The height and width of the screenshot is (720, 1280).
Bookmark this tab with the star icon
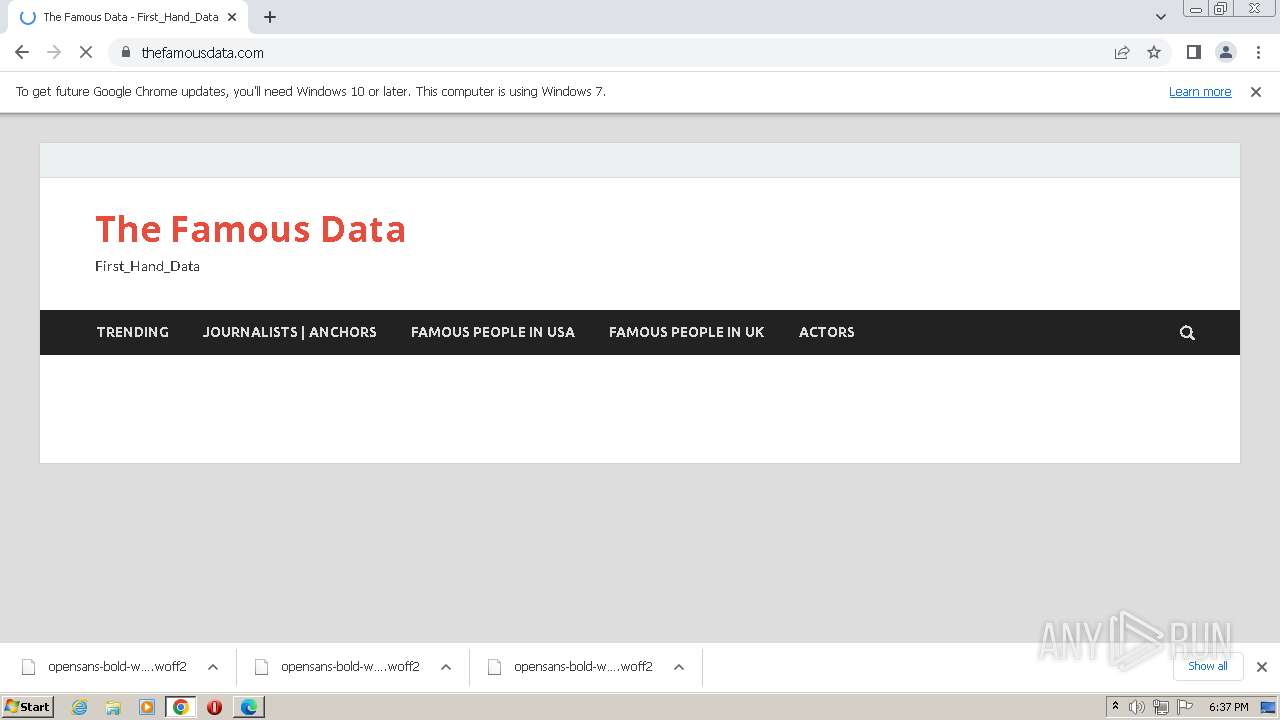click(1154, 52)
